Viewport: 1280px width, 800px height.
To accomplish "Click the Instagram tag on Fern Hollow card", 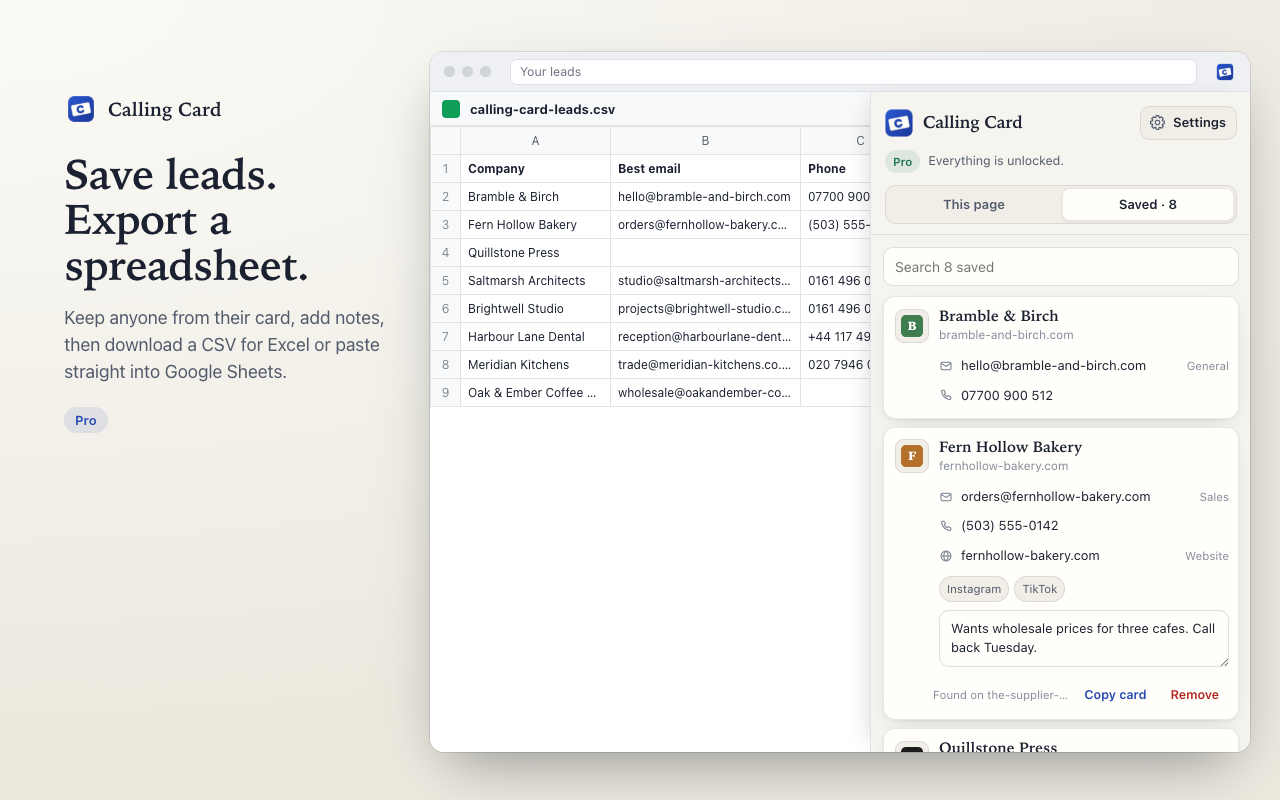I will [974, 589].
